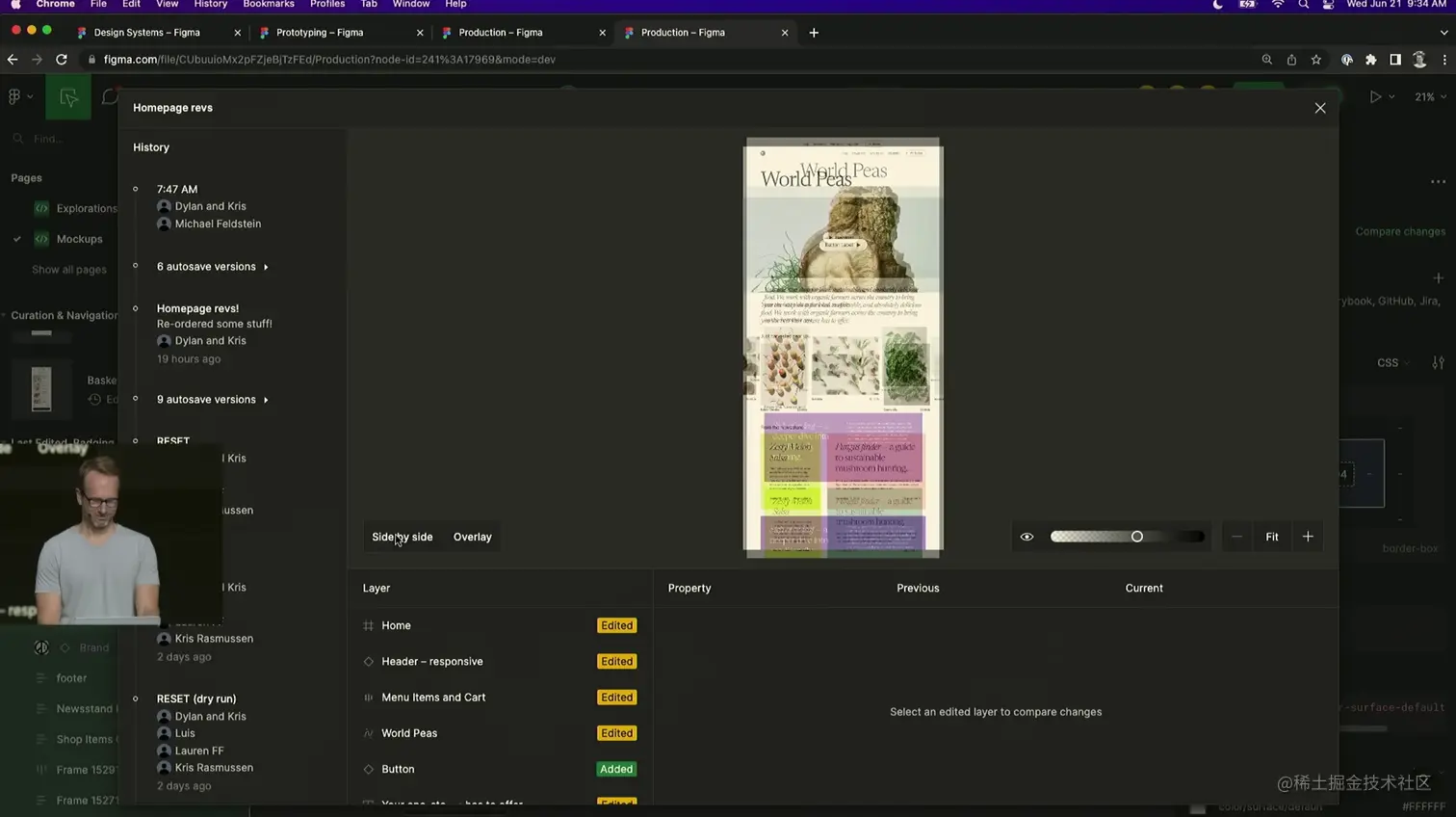
Task: Reload the page in Chrome
Action: coord(62,60)
